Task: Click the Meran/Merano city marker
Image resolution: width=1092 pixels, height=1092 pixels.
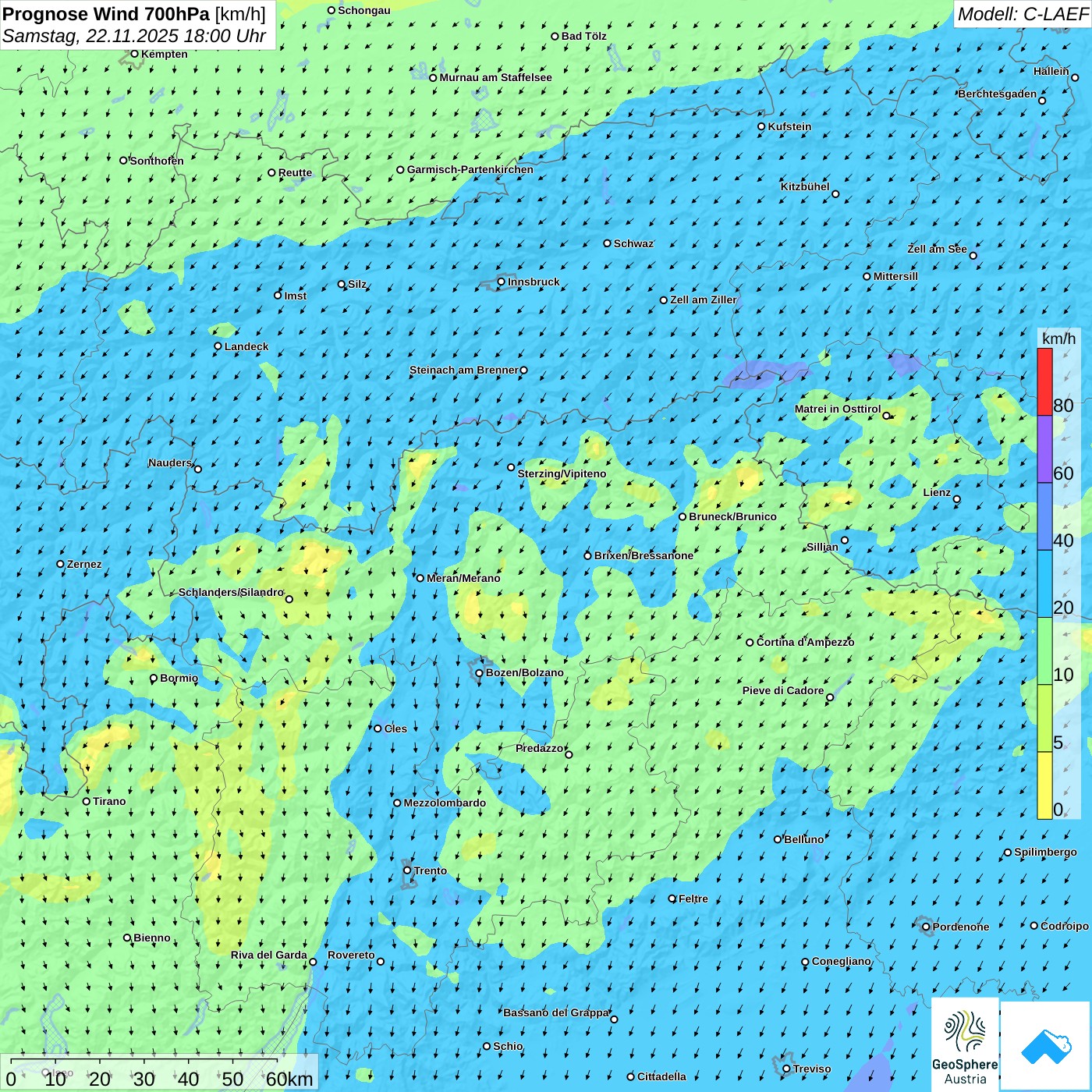Action: 420,578
